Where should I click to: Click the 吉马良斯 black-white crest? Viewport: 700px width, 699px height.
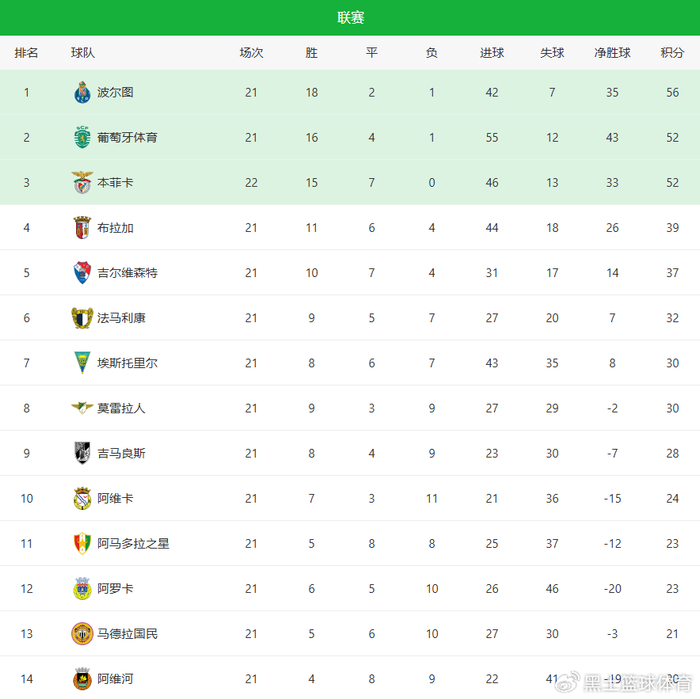click(82, 453)
